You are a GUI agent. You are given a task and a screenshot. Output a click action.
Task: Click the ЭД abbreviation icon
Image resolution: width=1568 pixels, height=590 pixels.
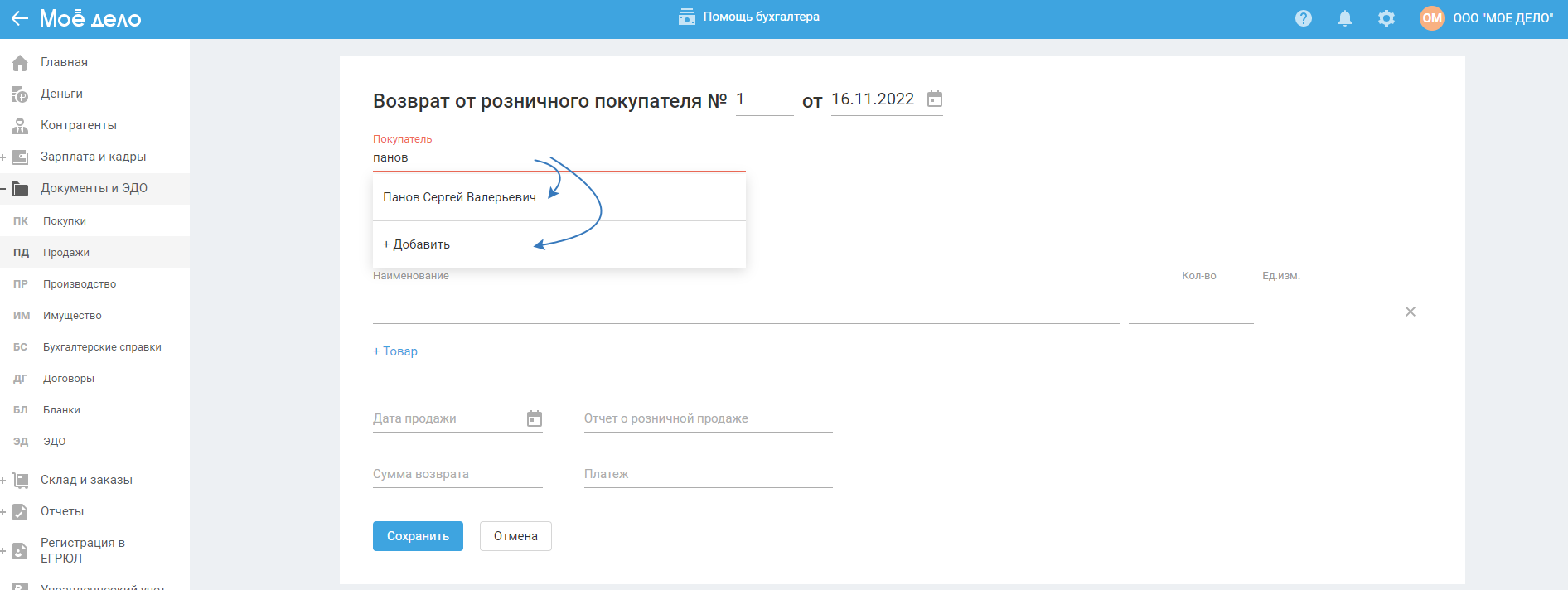click(x=21, y=442)
